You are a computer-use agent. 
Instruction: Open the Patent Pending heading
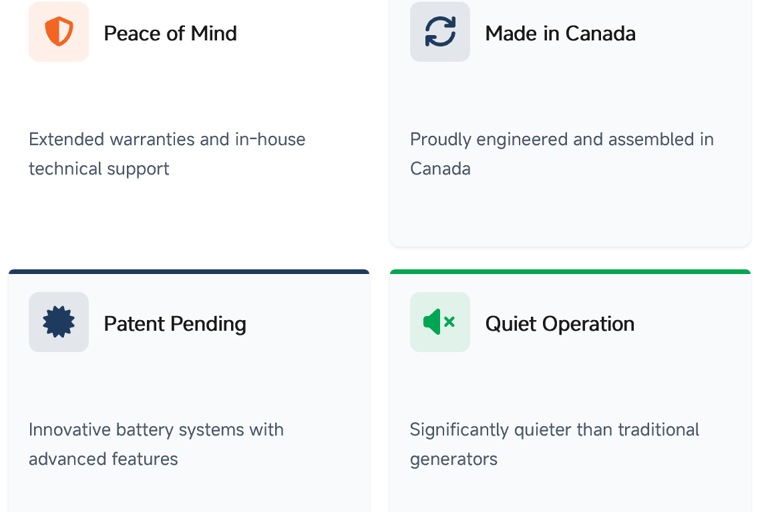pos(175,324)
